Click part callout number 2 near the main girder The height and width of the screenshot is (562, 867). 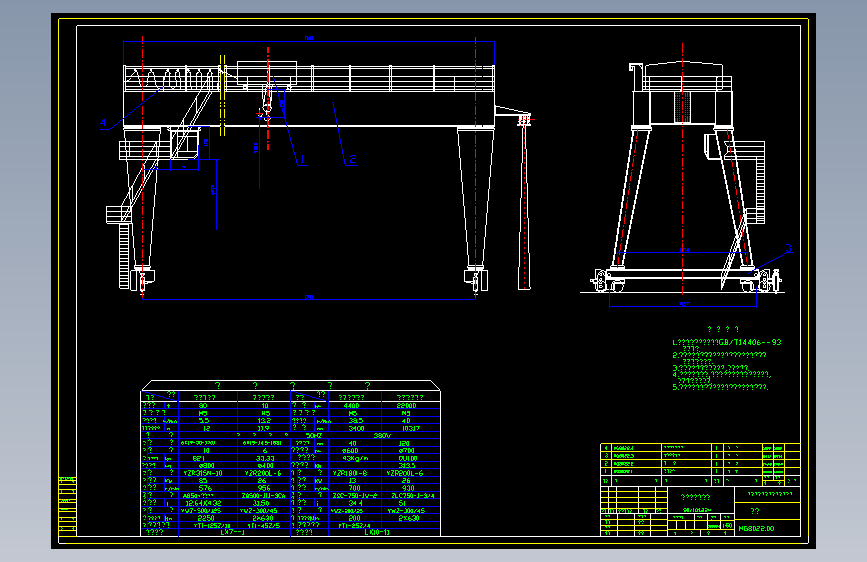pos(353,159)
